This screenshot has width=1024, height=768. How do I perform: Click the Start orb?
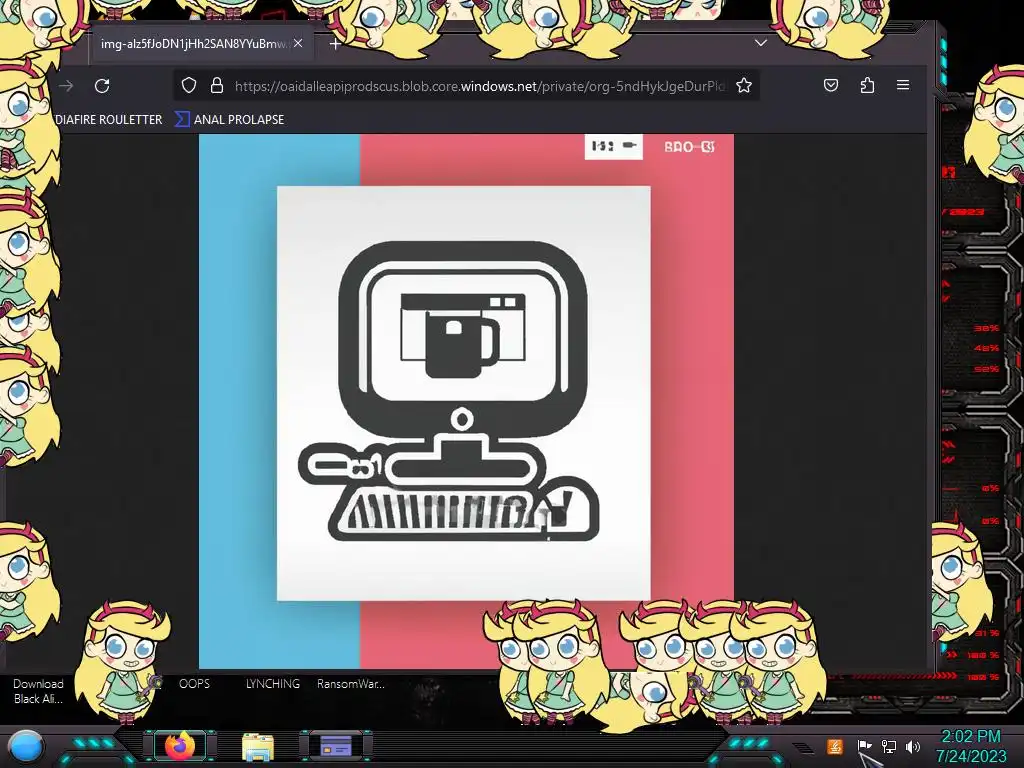[x=26, y=747]
